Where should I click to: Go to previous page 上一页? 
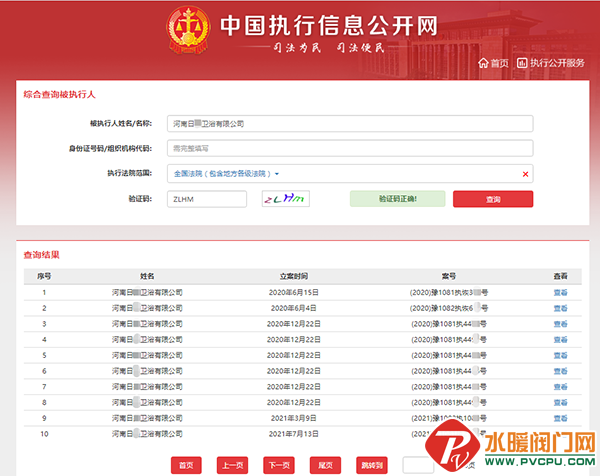[233, 465]
